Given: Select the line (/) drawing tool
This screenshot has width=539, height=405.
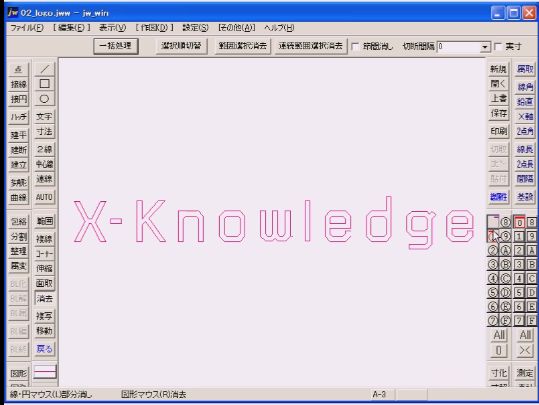Looking at the screenshot, I should [44, 69].
